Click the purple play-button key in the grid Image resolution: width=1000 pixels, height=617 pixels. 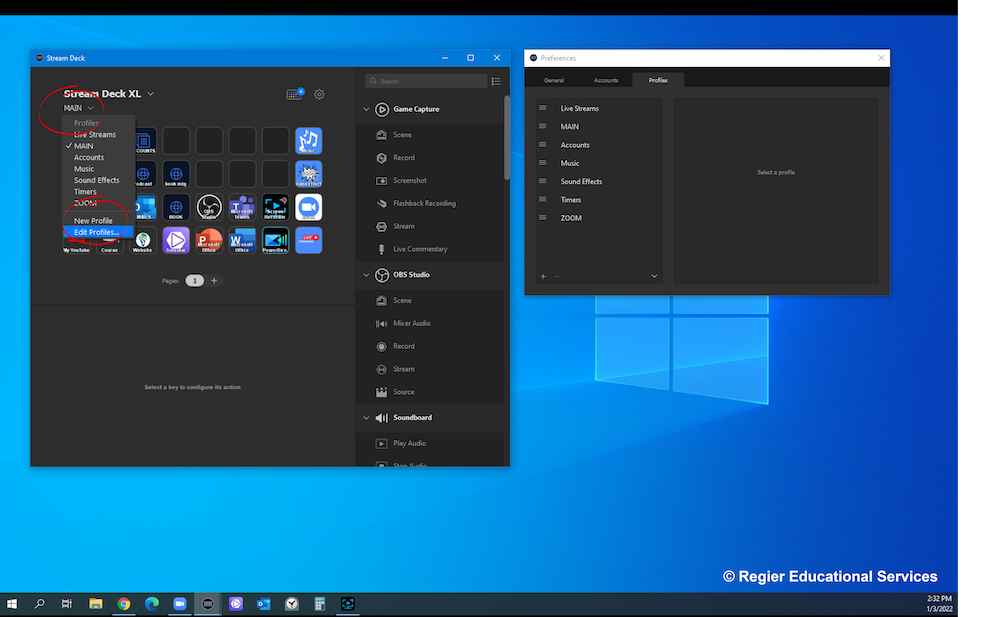(176, 241)
